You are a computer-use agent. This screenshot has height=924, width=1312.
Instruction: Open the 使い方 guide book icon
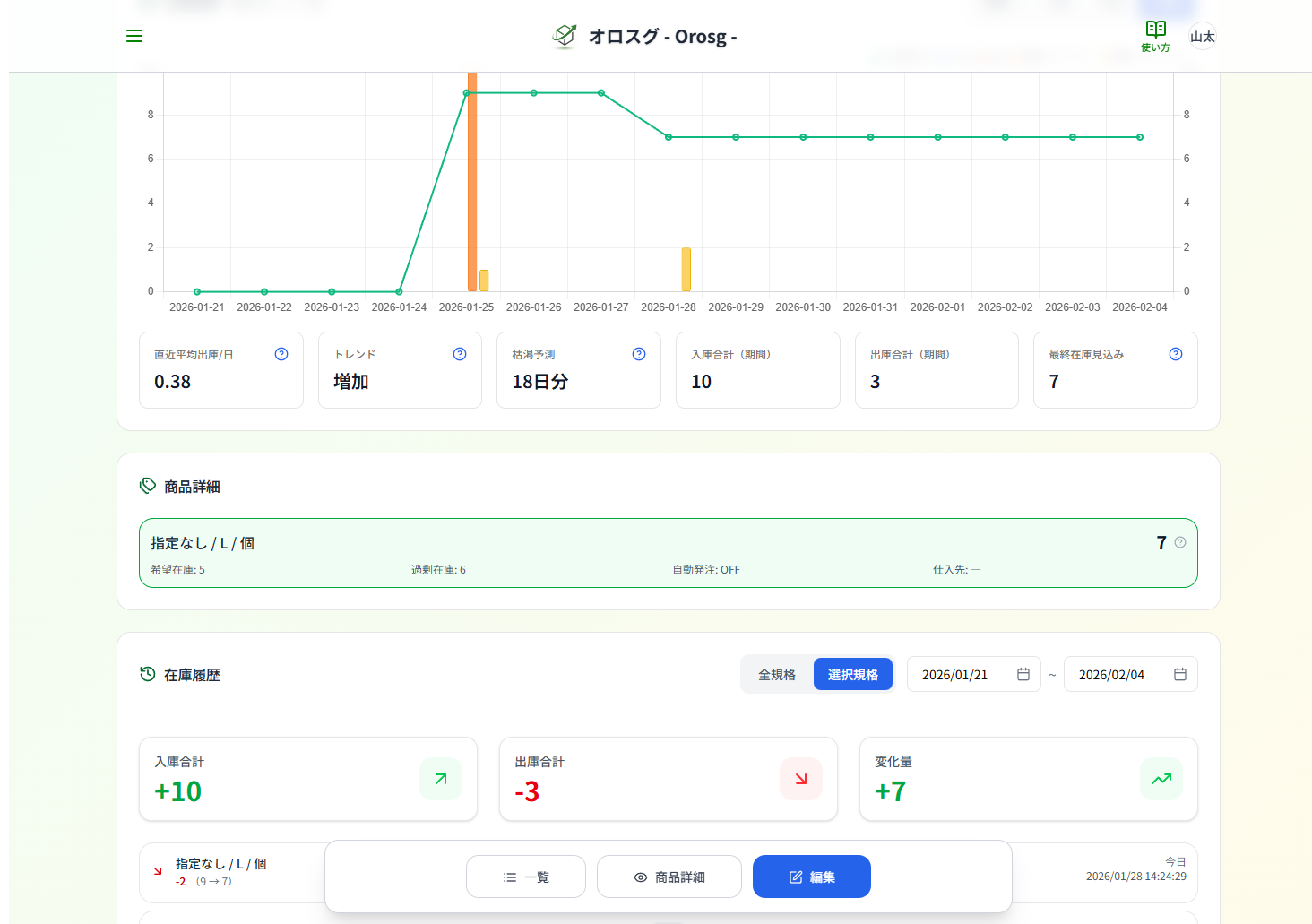(x=1155, y=36)
